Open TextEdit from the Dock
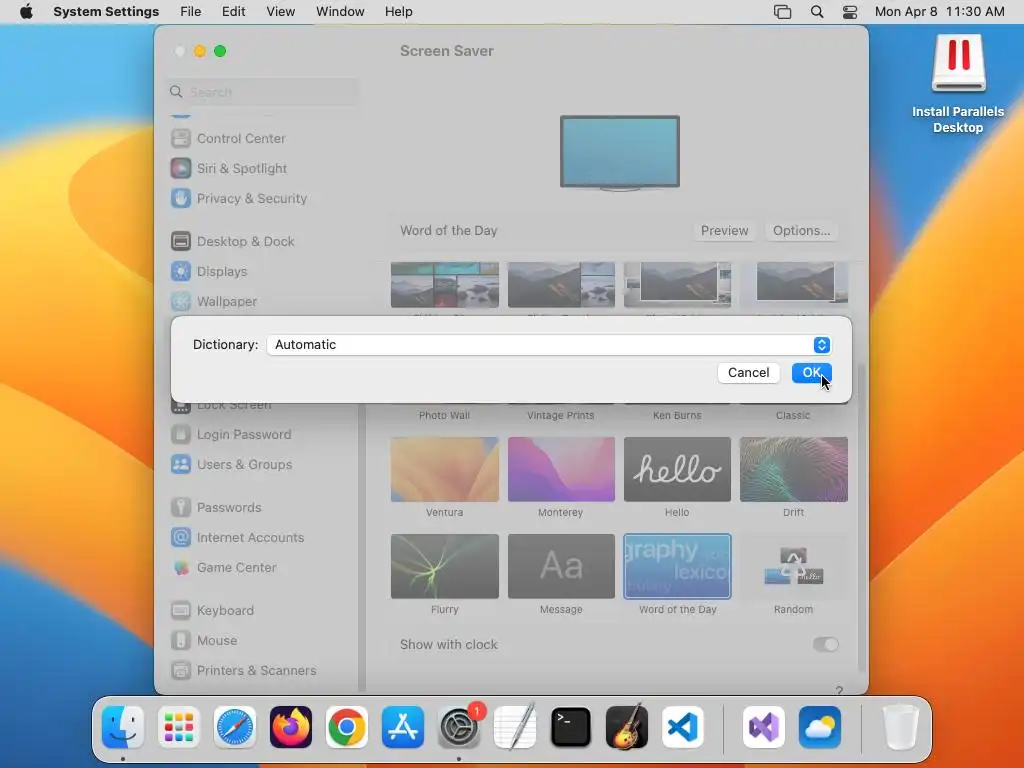The height and width of the screenshot is (768, 1024). click(515, 728)
